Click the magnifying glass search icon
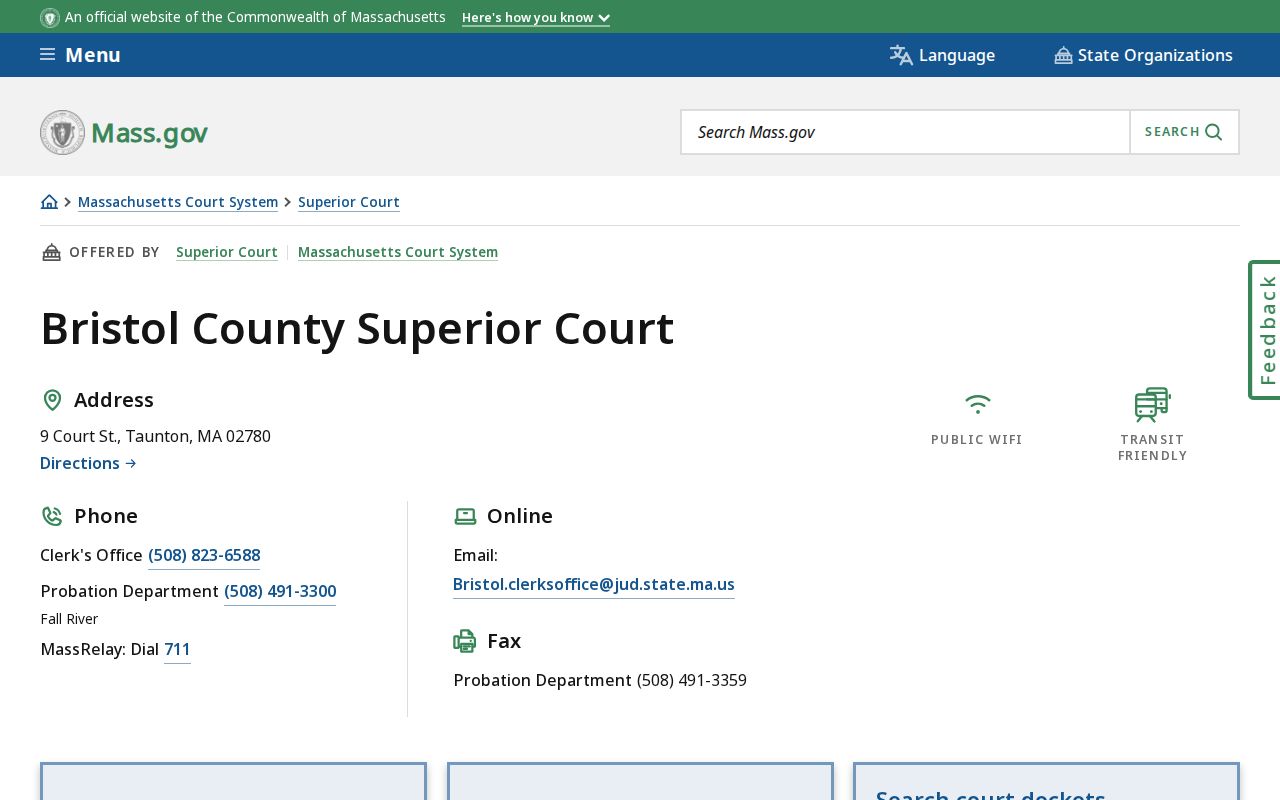Image resolution: width=1280 pixels, height=800 pixels. click(x=1213, y=132)
